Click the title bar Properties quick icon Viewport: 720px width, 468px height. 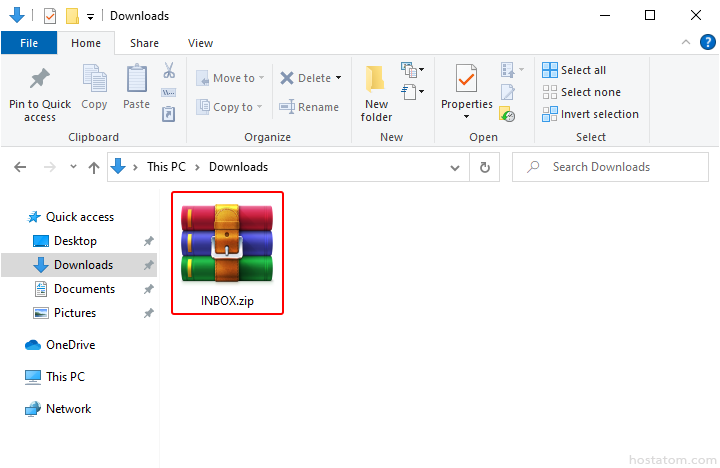point(50,16)
